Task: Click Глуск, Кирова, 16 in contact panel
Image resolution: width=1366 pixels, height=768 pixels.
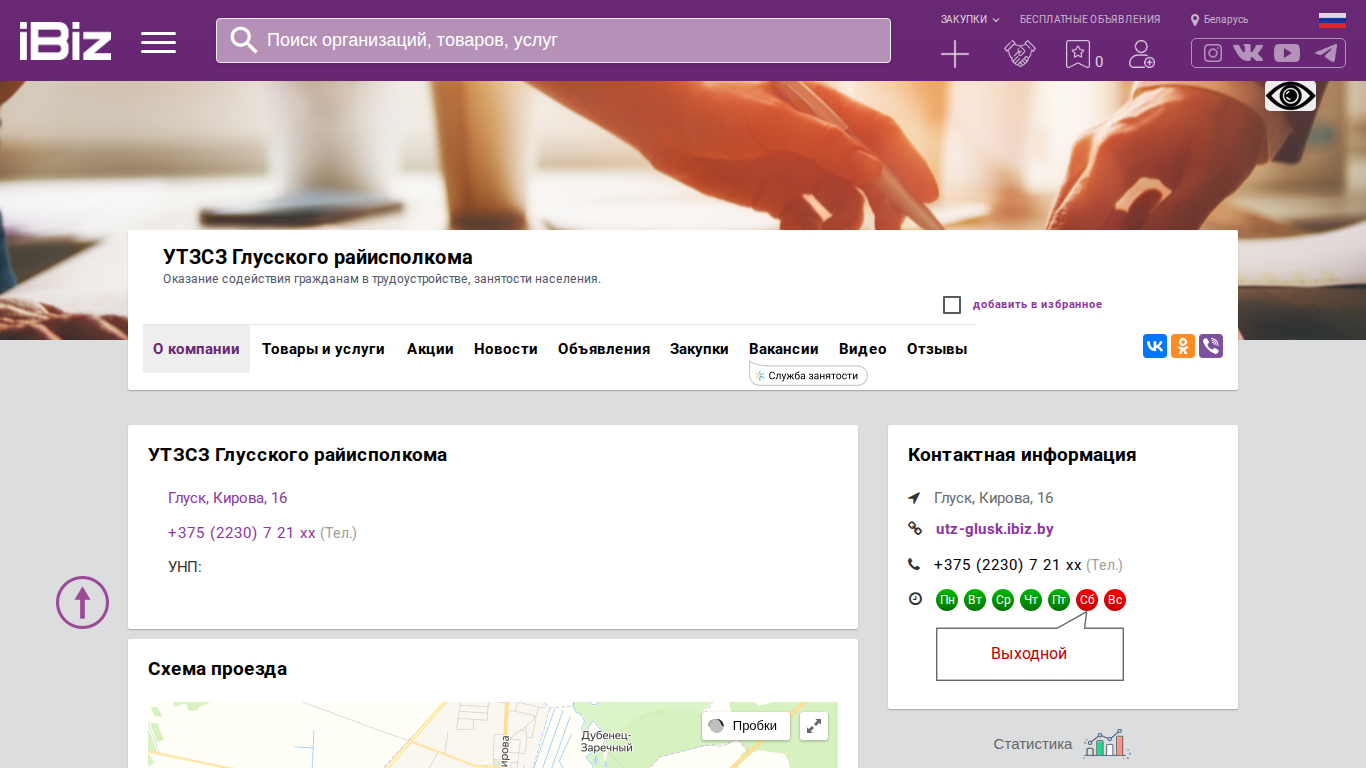Action: click(993, 498)
